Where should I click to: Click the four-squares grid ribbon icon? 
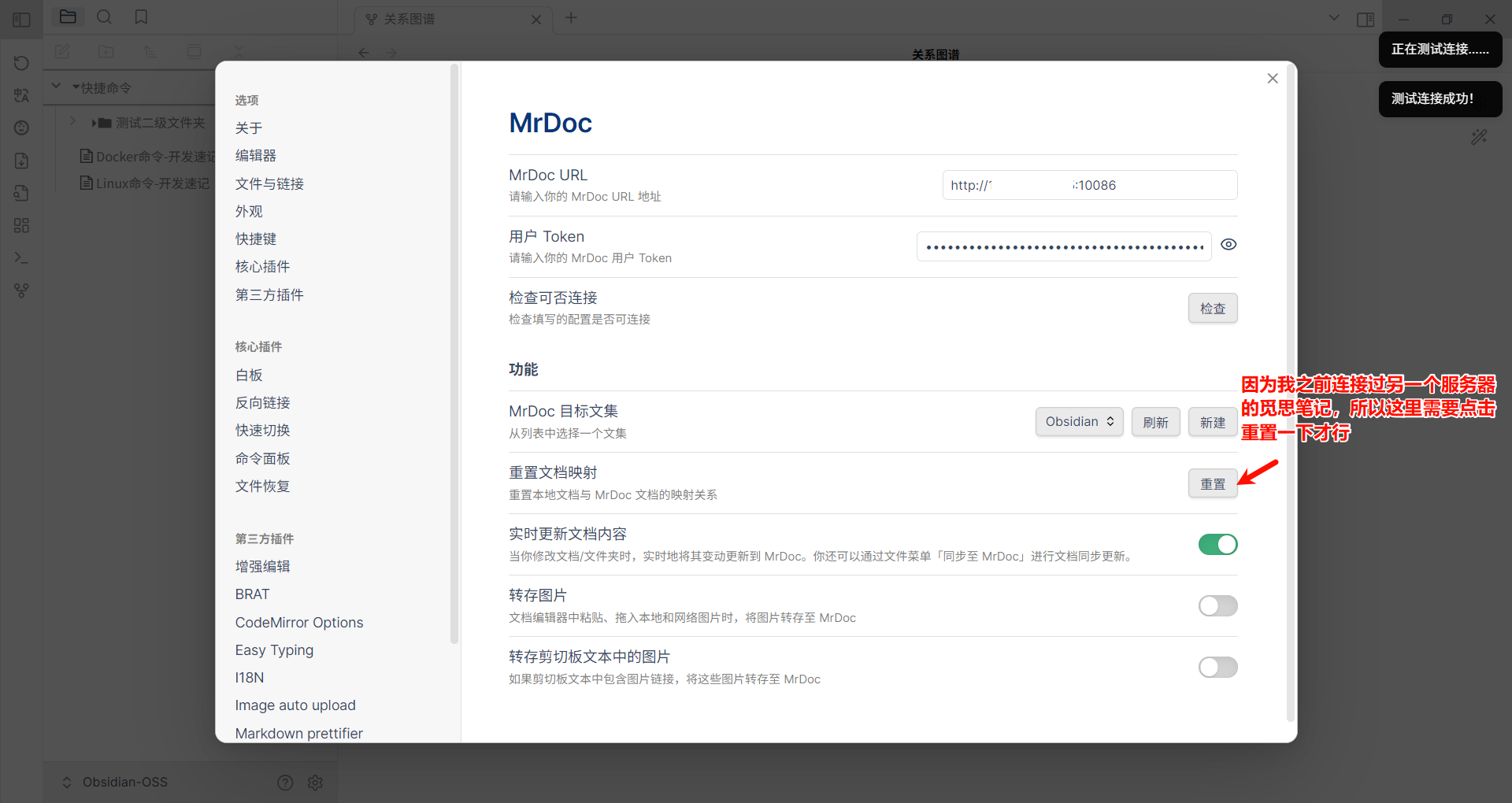tap(21, 225)
